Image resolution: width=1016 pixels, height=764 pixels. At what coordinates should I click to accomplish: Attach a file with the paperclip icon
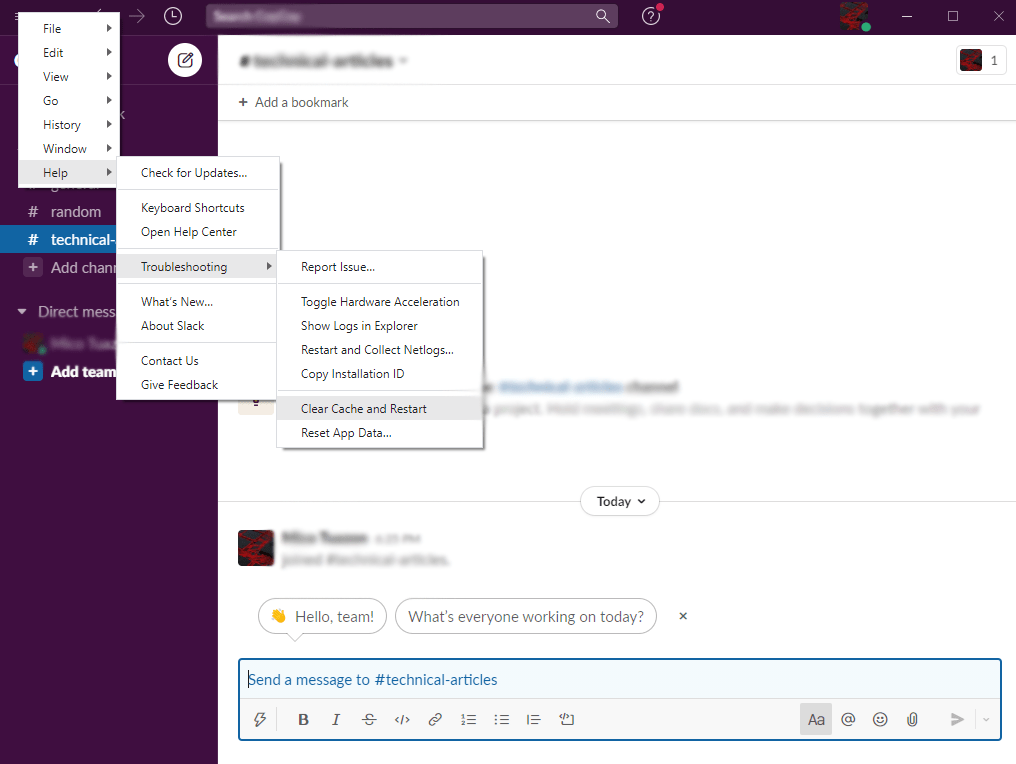coord(912,719)
